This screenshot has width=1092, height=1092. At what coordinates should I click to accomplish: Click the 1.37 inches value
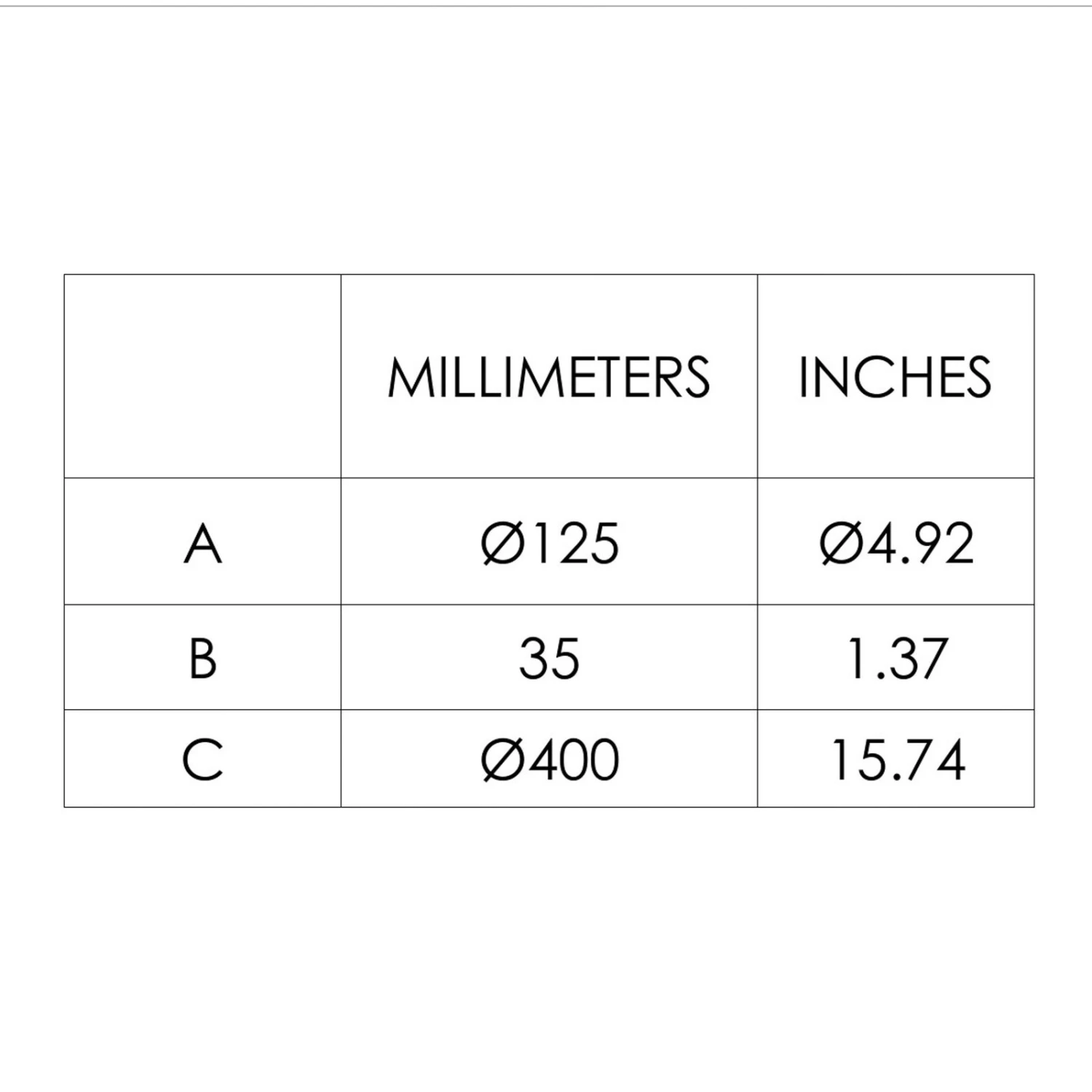click(x=897, y=659)
